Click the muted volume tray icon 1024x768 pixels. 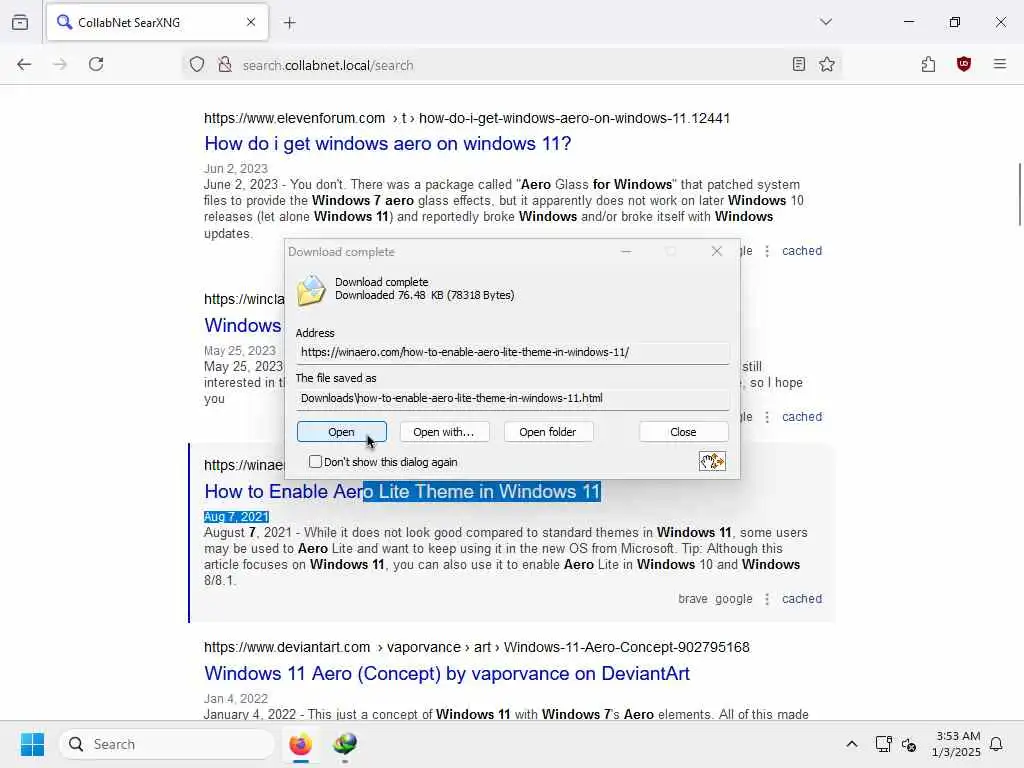[908, 744]
